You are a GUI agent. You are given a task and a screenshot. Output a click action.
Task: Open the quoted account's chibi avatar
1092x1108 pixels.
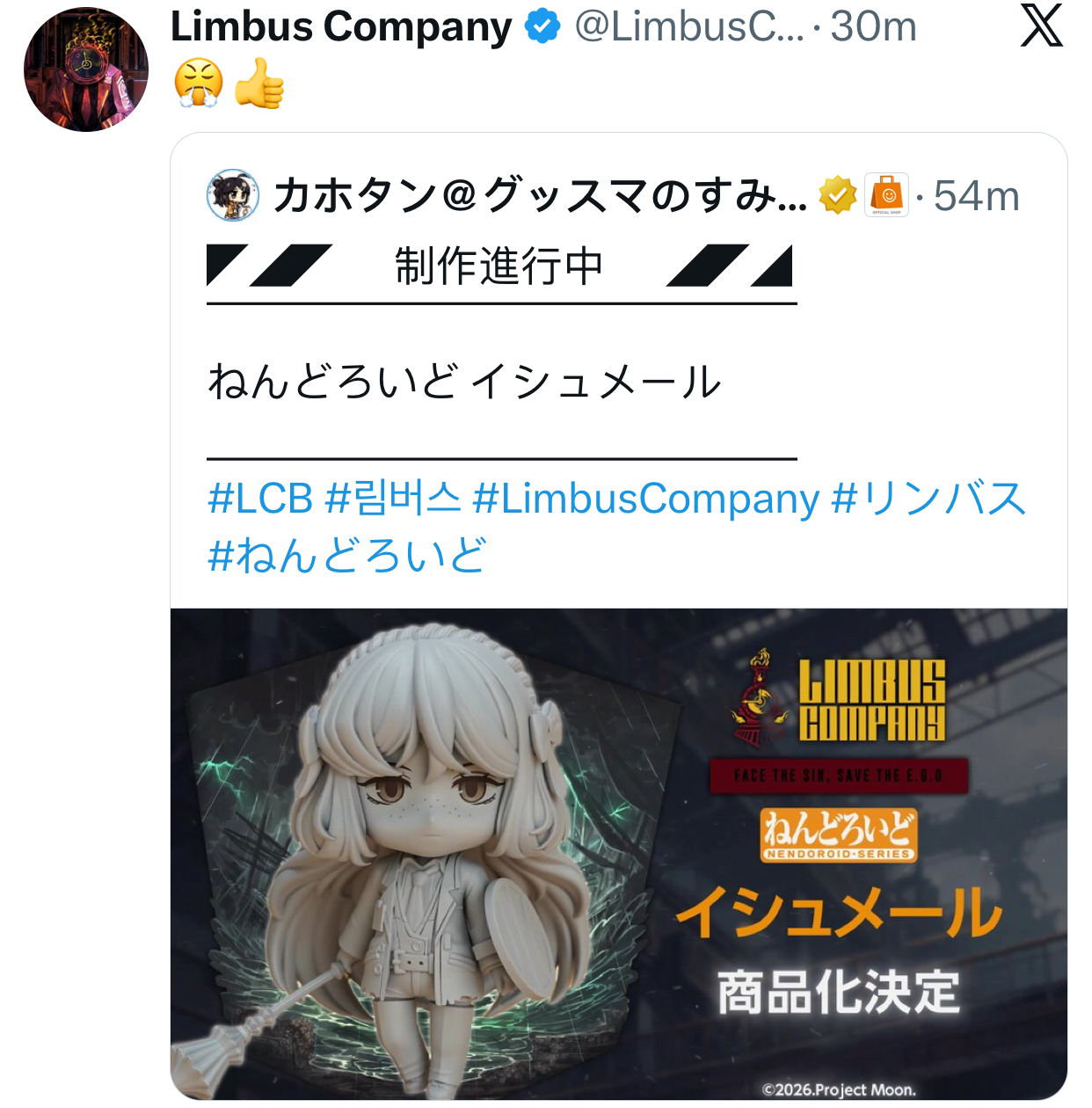coord(233,195)
